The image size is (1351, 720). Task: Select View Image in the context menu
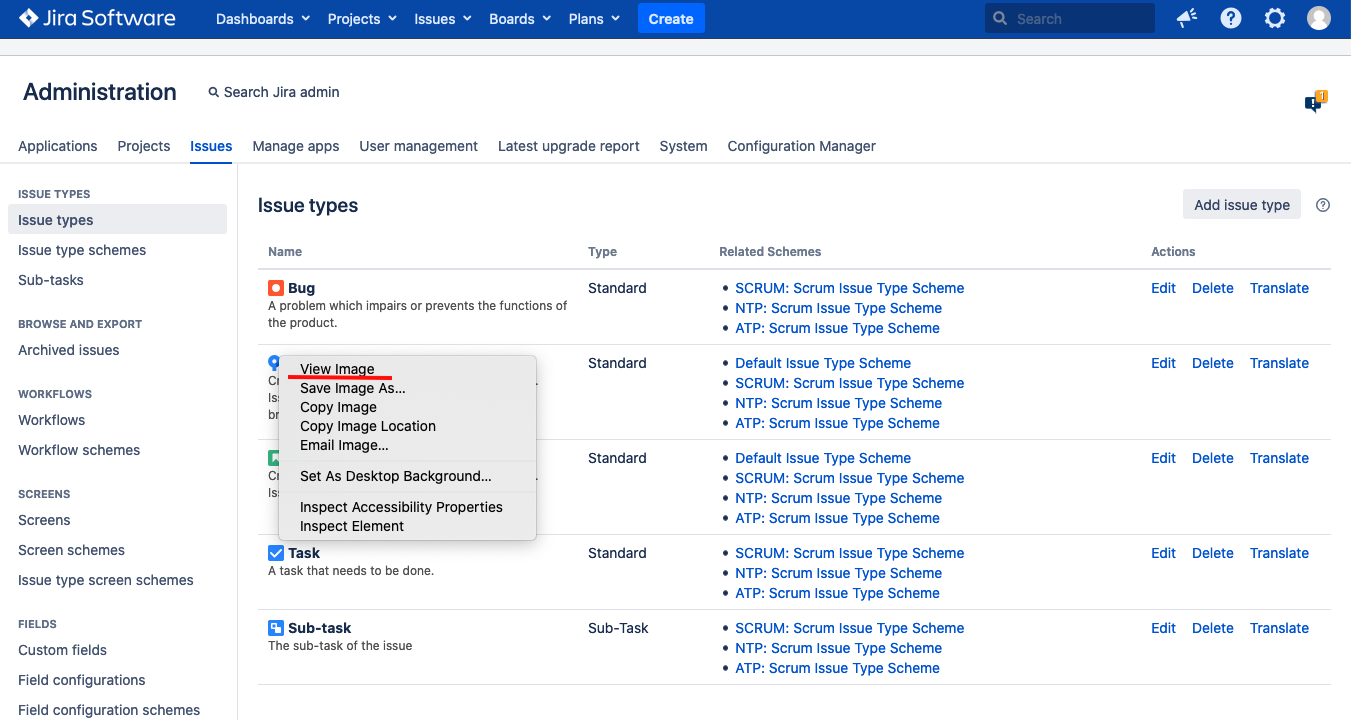click(x=408, y=369)
